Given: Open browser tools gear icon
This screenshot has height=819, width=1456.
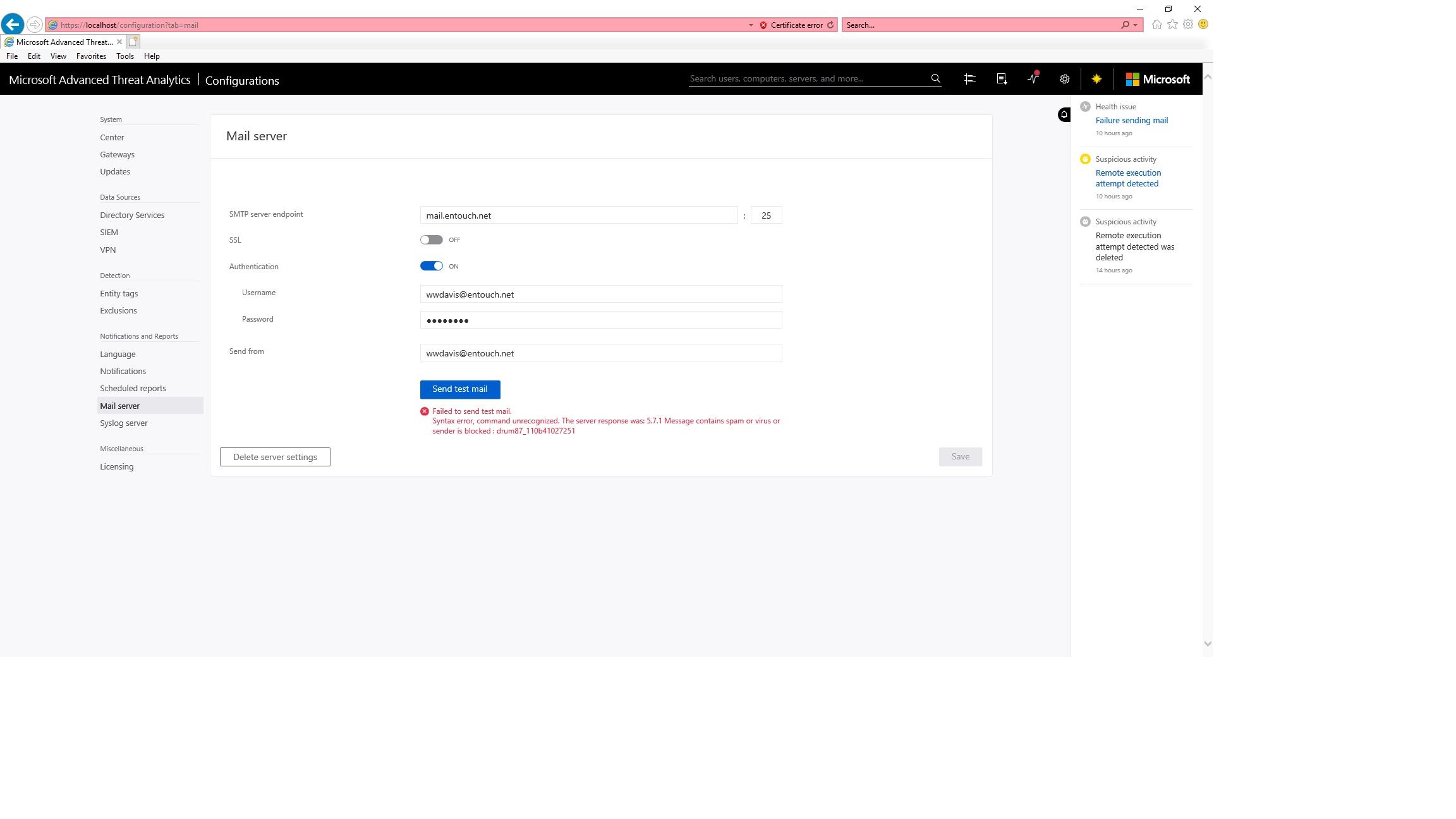Looking at the screenshot, I should click(x=1188, y=25).
